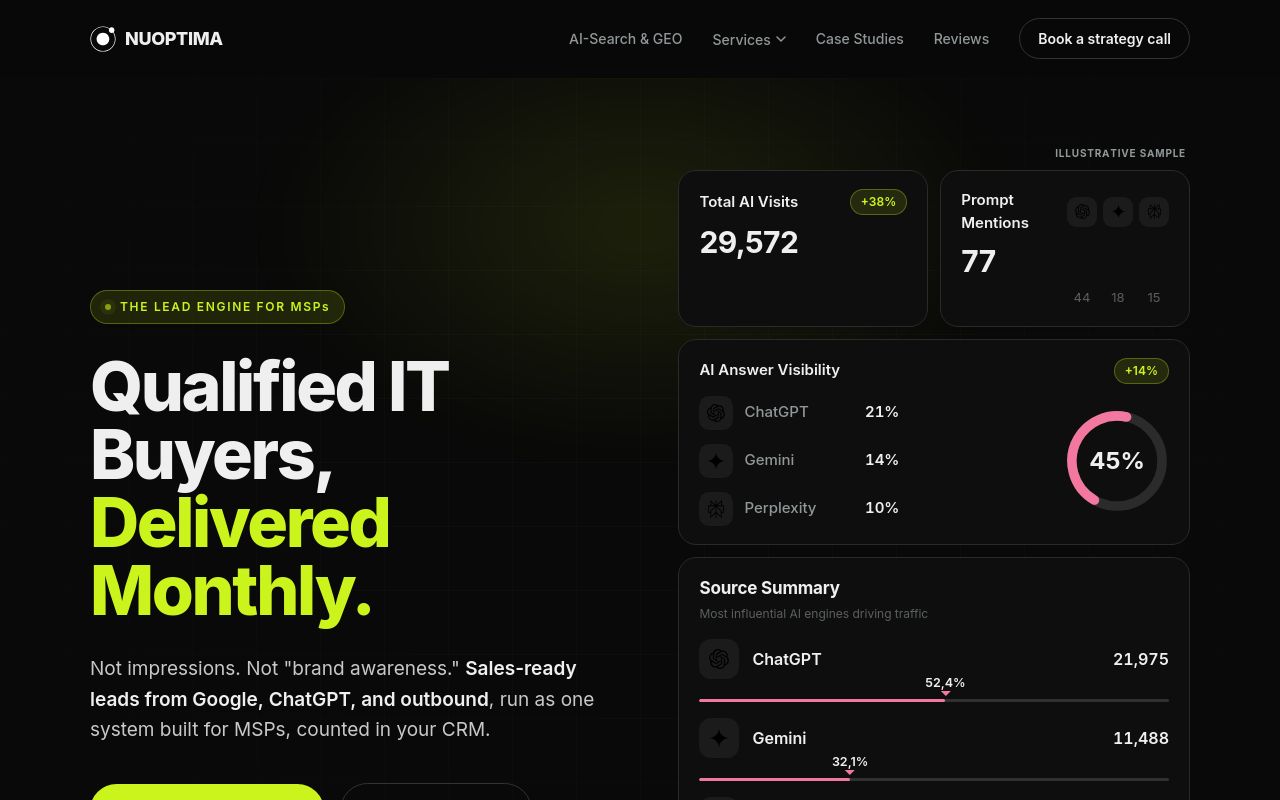
Task: Click the NUOPTIMA wordmark text
Action: [x=174, y=39]
